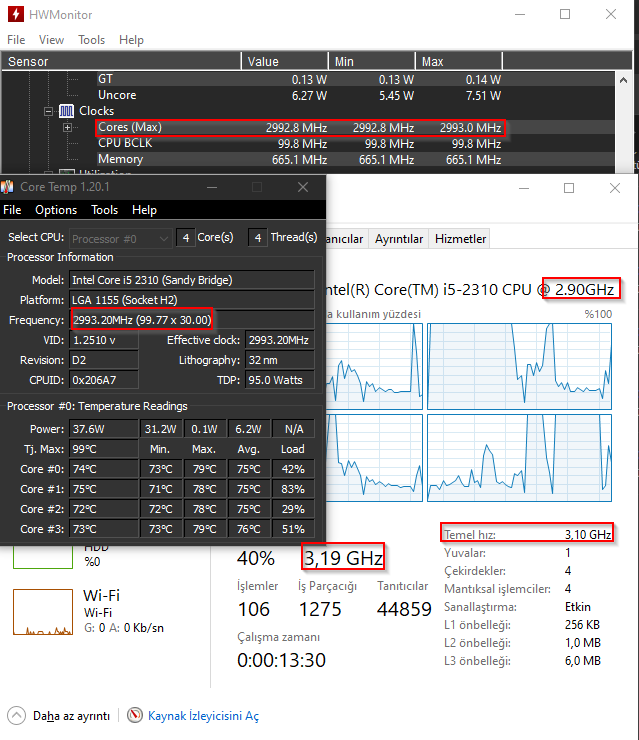Open HWMonitor Tools menu
This screenshot has height=740, width=639.
tap(92, 40)
